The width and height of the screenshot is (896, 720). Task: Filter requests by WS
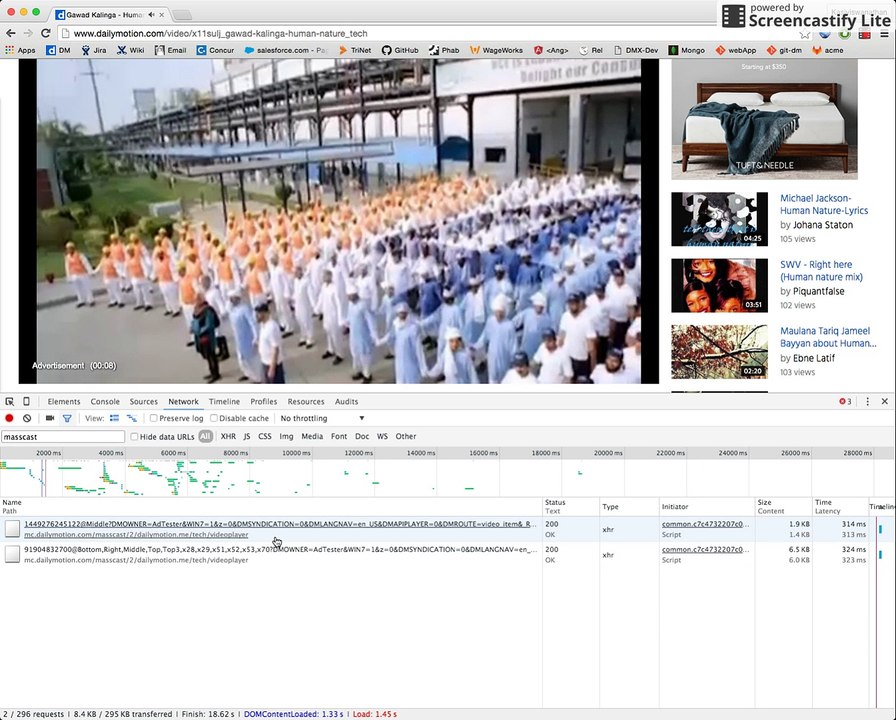click(382, 437)
